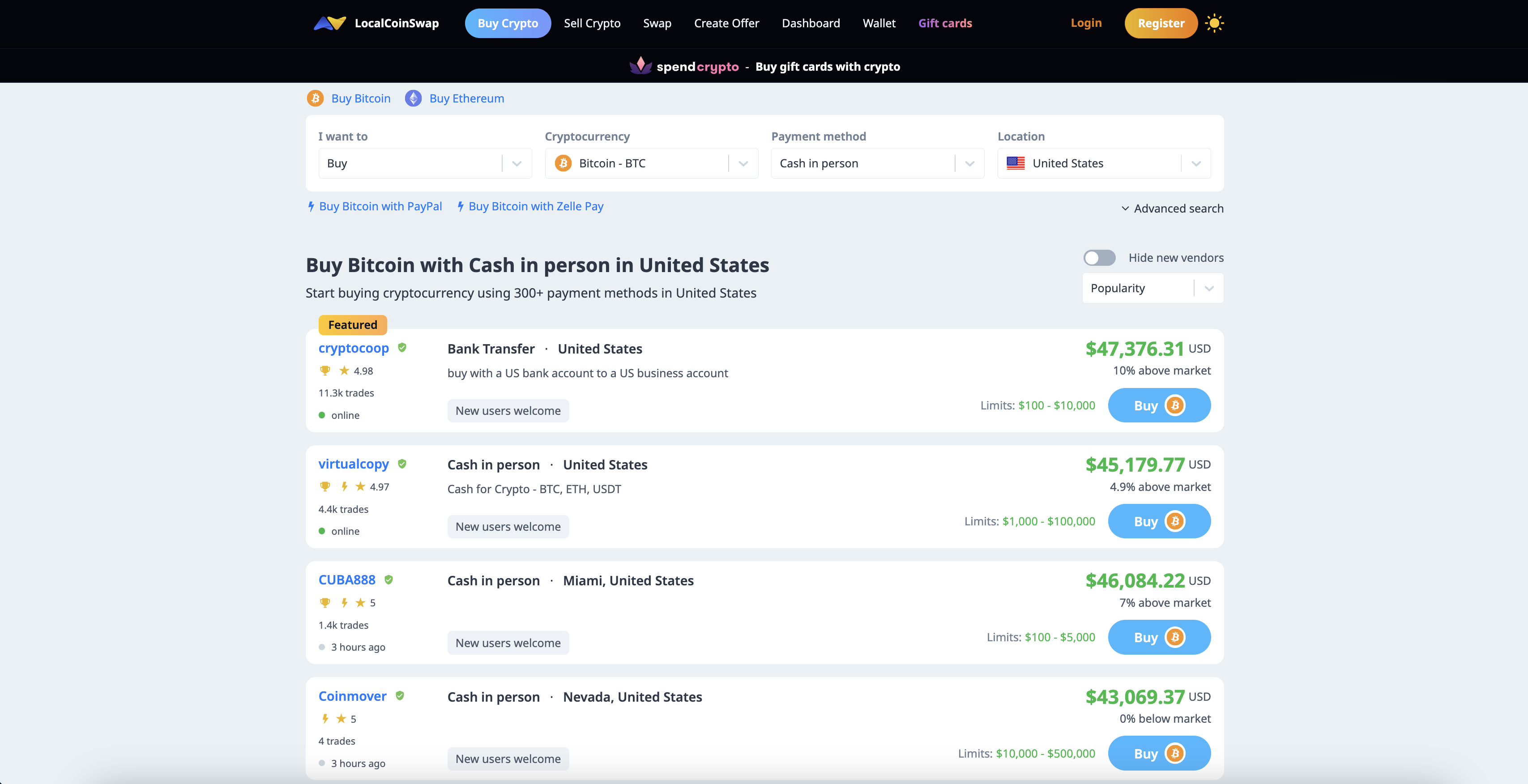Click virtualcopy's gold trophy icon
This screenshot has width=1528, height=784.
pyautogui.click(x=324, y=486)
